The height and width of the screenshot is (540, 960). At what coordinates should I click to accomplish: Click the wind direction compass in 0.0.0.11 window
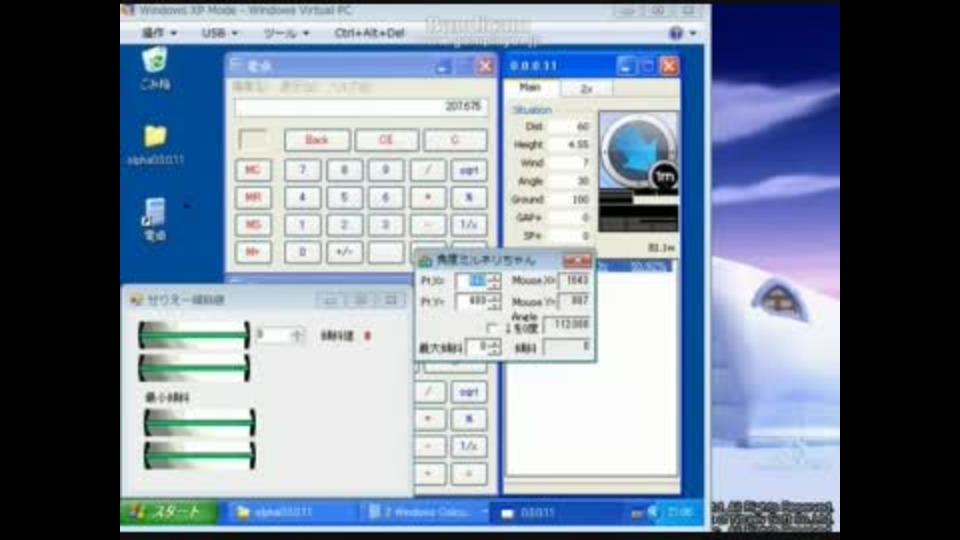(639, 150)
